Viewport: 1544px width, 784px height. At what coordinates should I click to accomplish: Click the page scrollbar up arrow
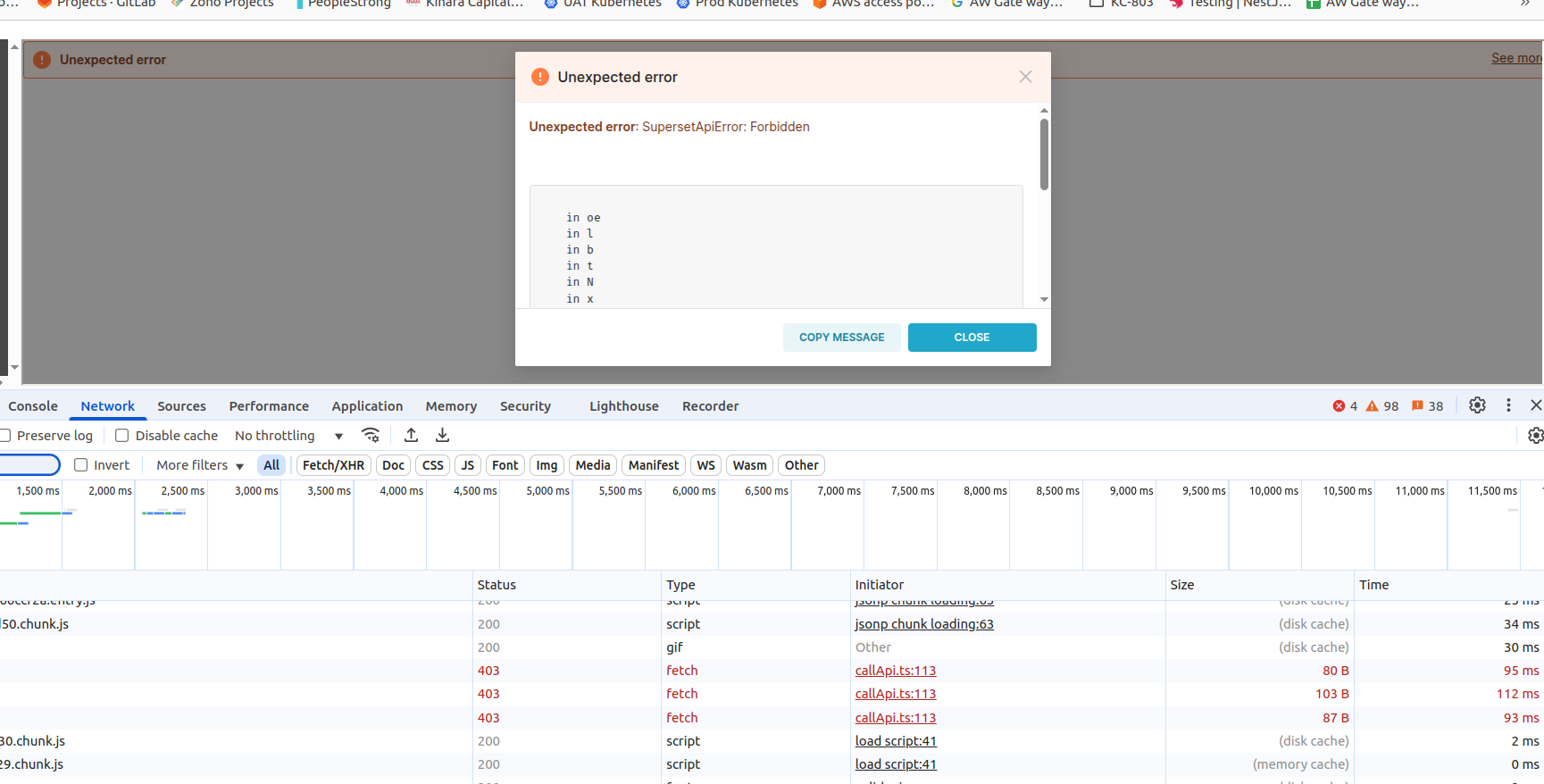(14, 46)
